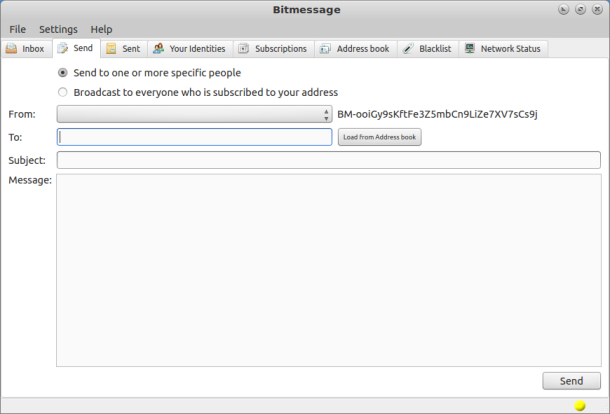Open the Settings menu
The image size is (610, 414).
point(58,29)
